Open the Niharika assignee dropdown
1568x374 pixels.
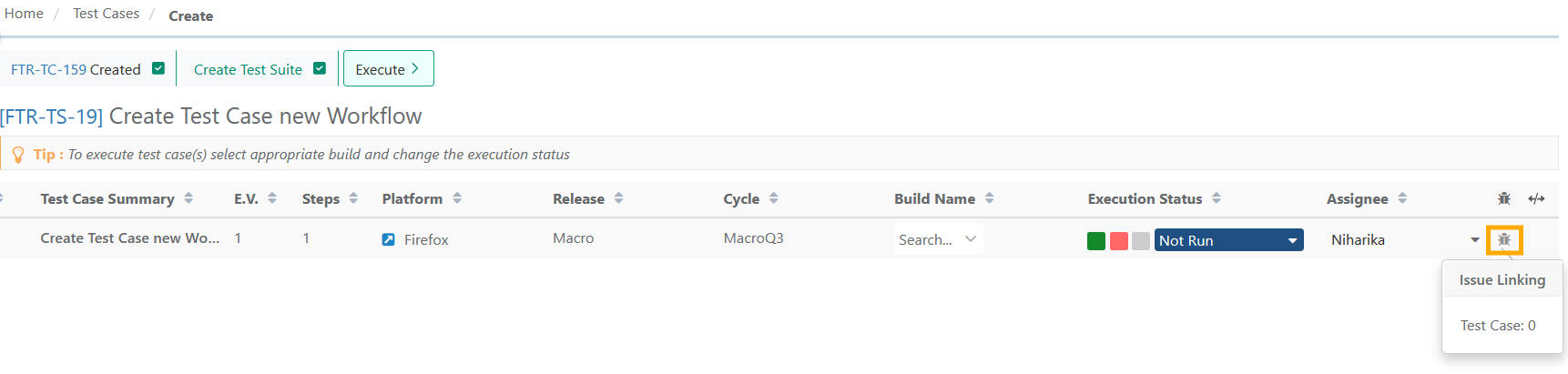(1474, 240)
